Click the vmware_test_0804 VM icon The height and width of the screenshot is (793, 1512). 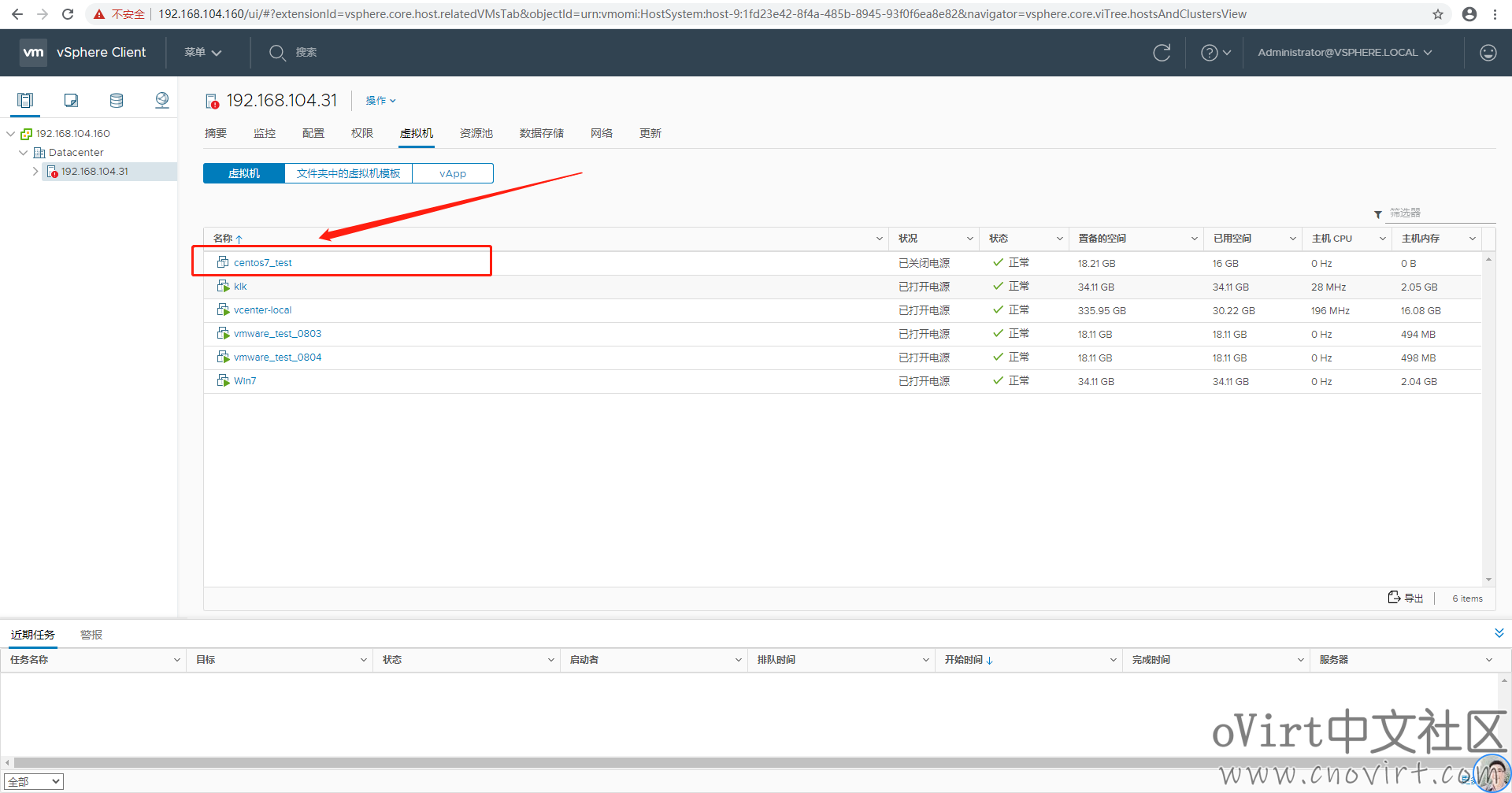(223, 357)
